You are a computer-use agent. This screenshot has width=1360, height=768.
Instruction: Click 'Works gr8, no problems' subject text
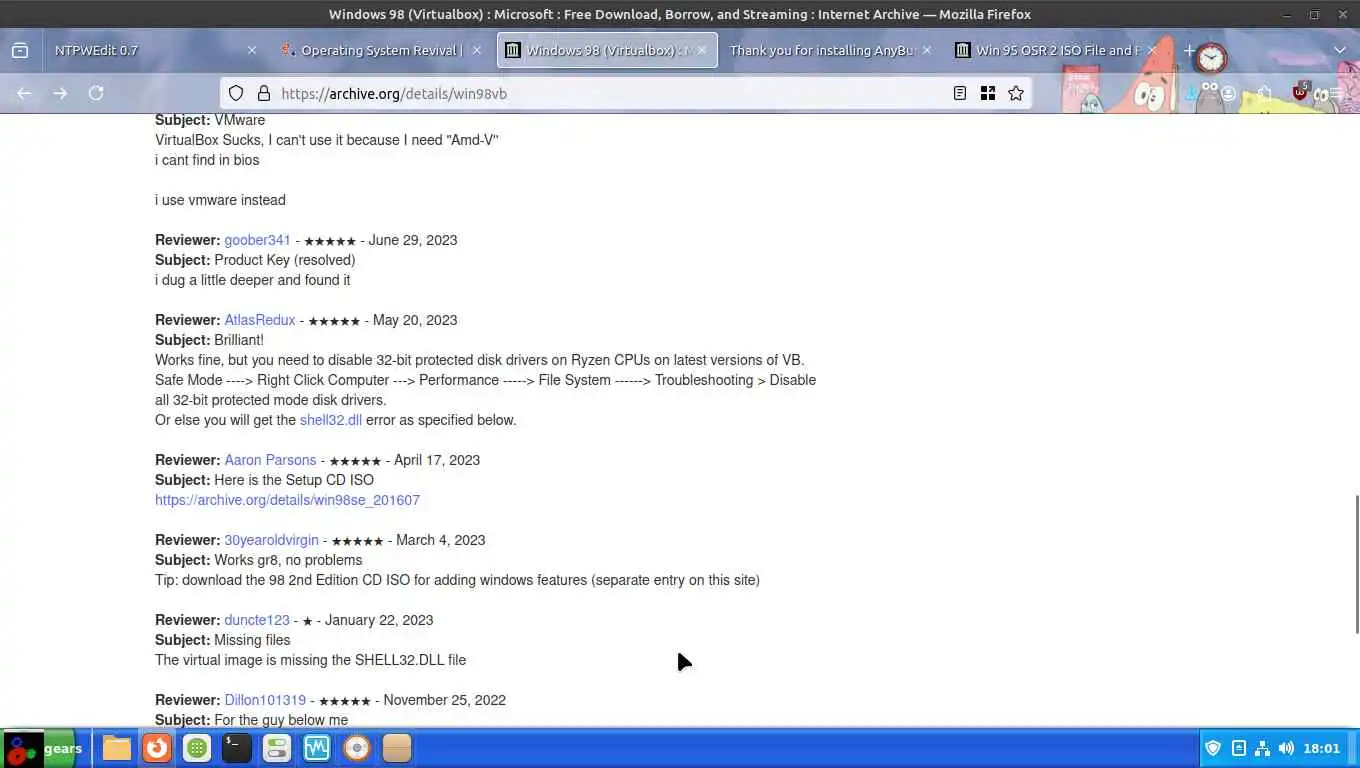(x=288, y=560)
